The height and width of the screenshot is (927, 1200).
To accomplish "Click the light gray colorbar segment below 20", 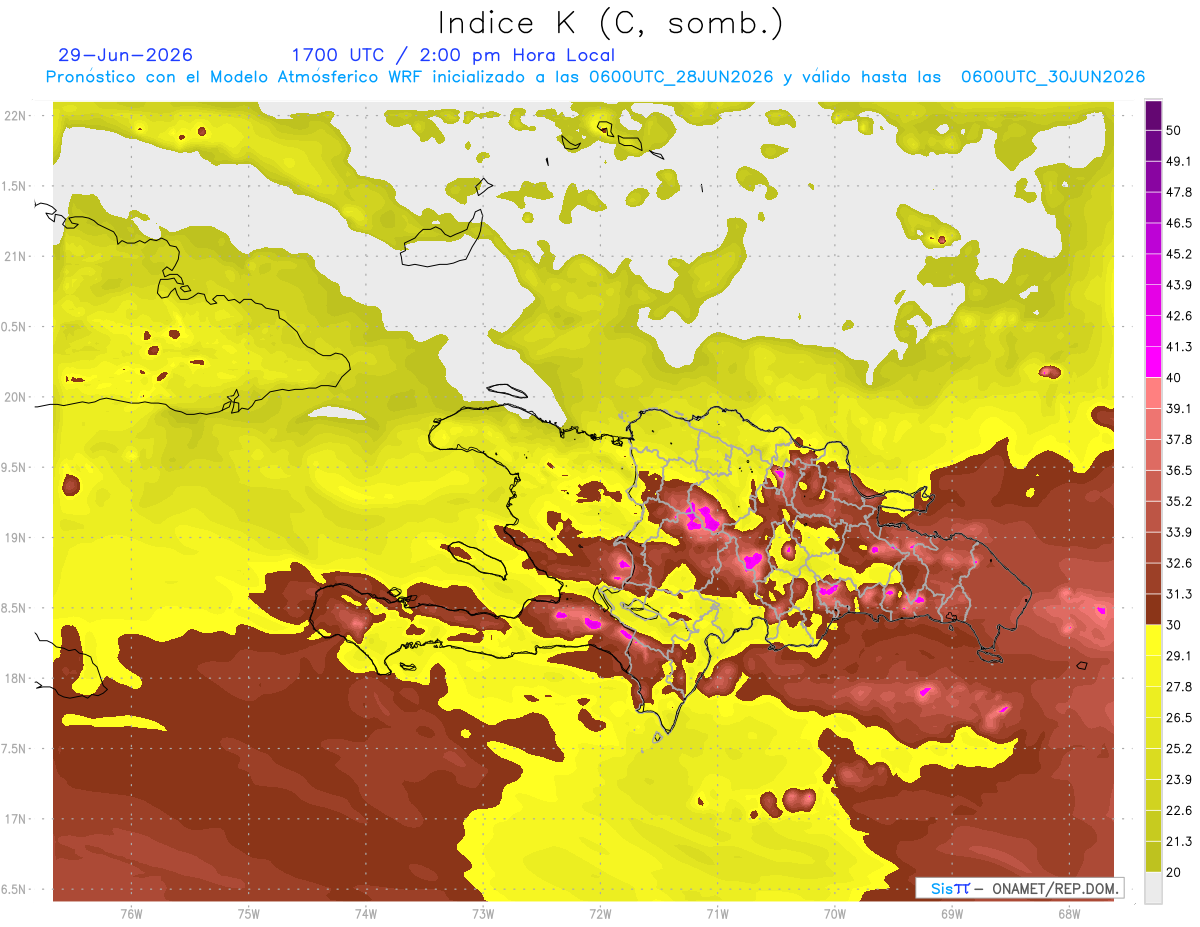I will pos(1153,888).
